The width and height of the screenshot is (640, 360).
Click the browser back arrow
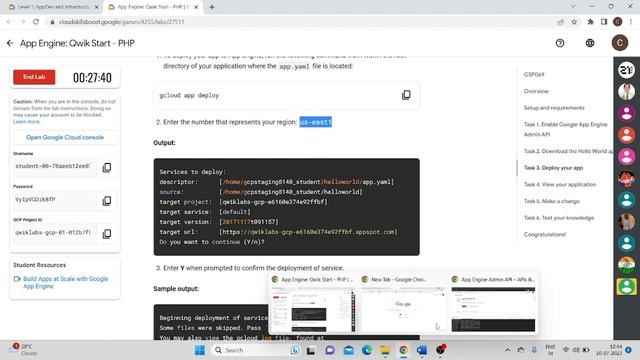(9, 22)
